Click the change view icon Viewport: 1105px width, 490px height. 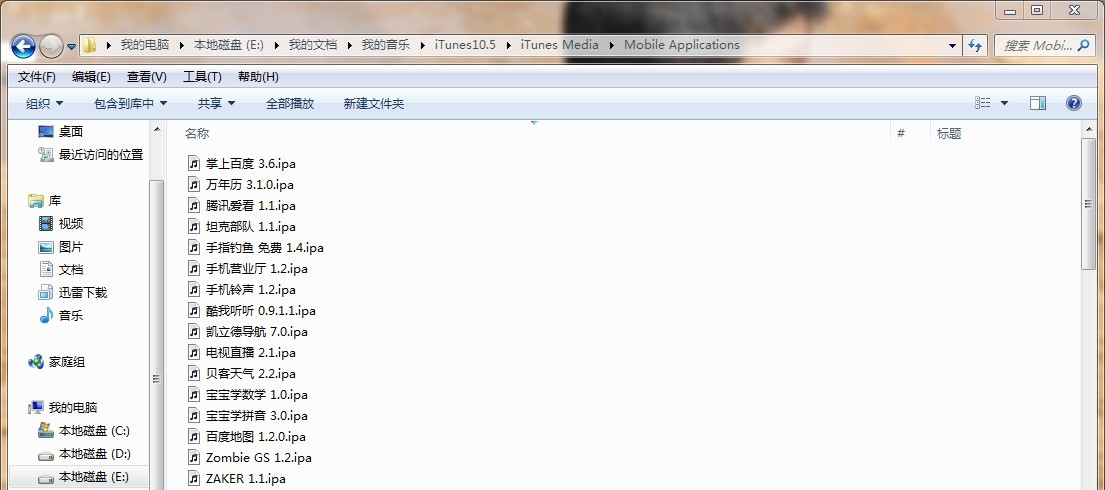983,103
